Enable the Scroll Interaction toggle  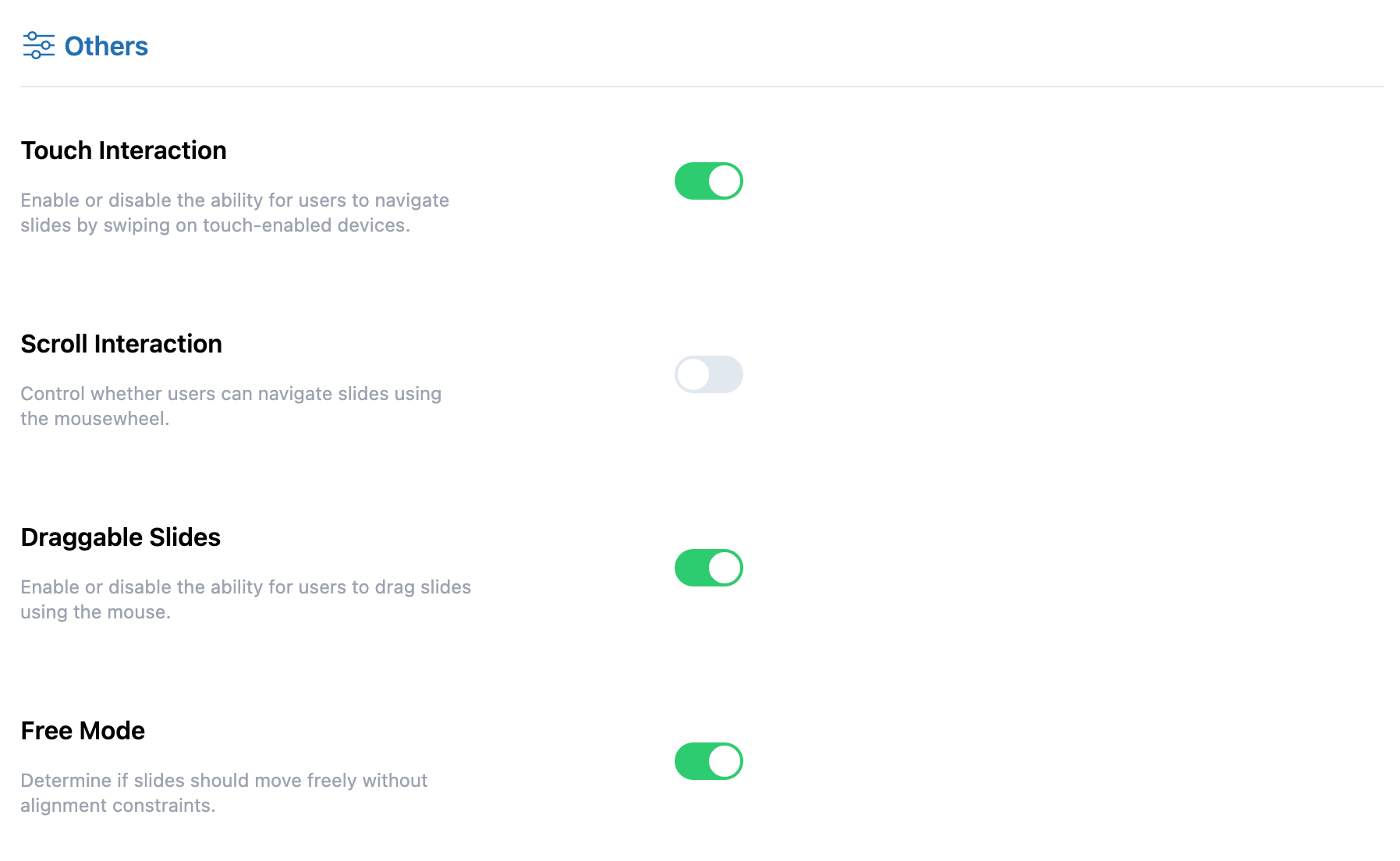coord(708,374)
